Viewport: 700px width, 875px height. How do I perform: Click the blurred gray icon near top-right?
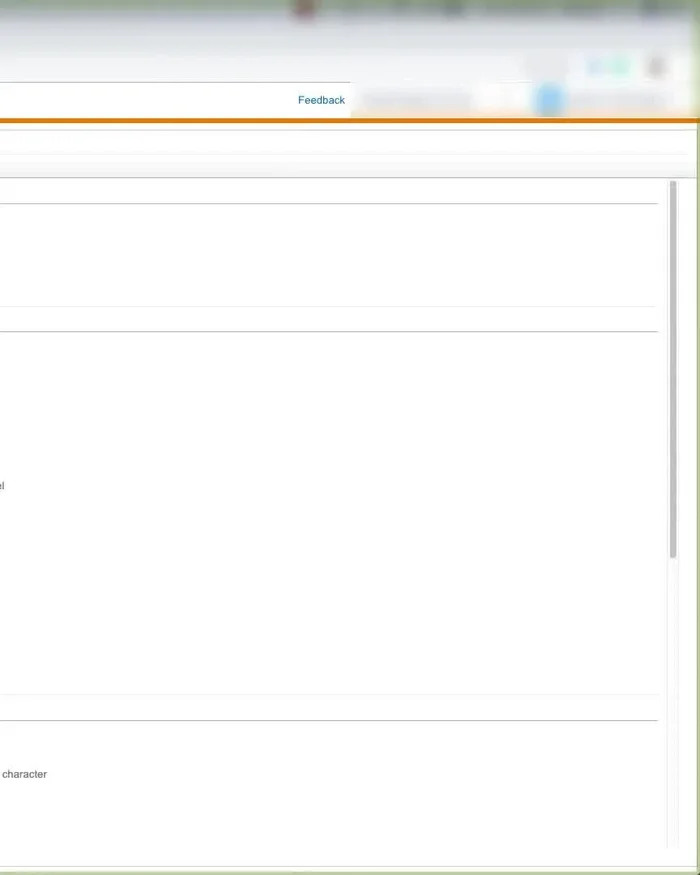(656, 67)
